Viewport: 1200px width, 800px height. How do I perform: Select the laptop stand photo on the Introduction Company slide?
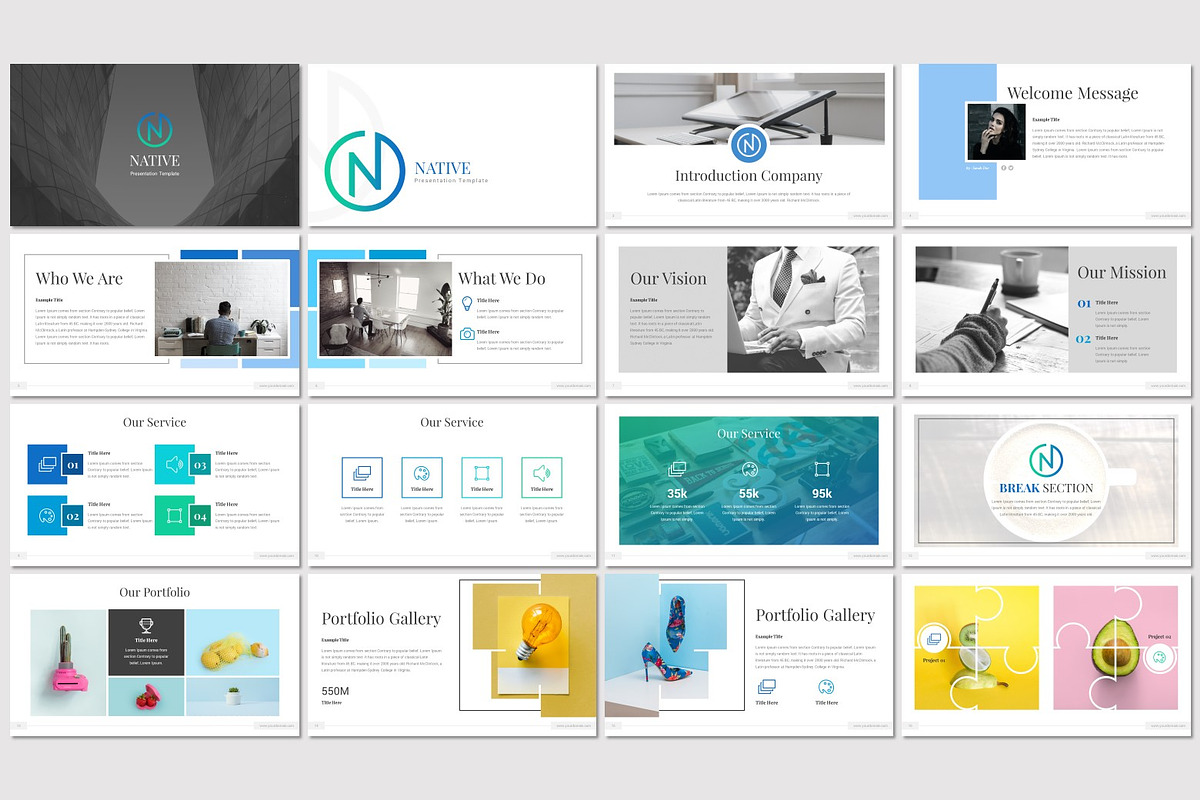749,108
